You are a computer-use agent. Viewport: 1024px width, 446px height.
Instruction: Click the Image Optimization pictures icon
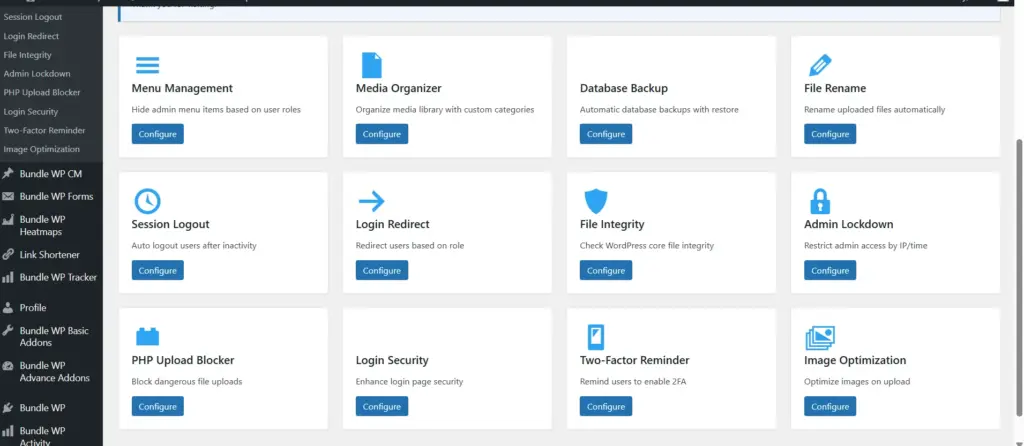click(820, 338)
